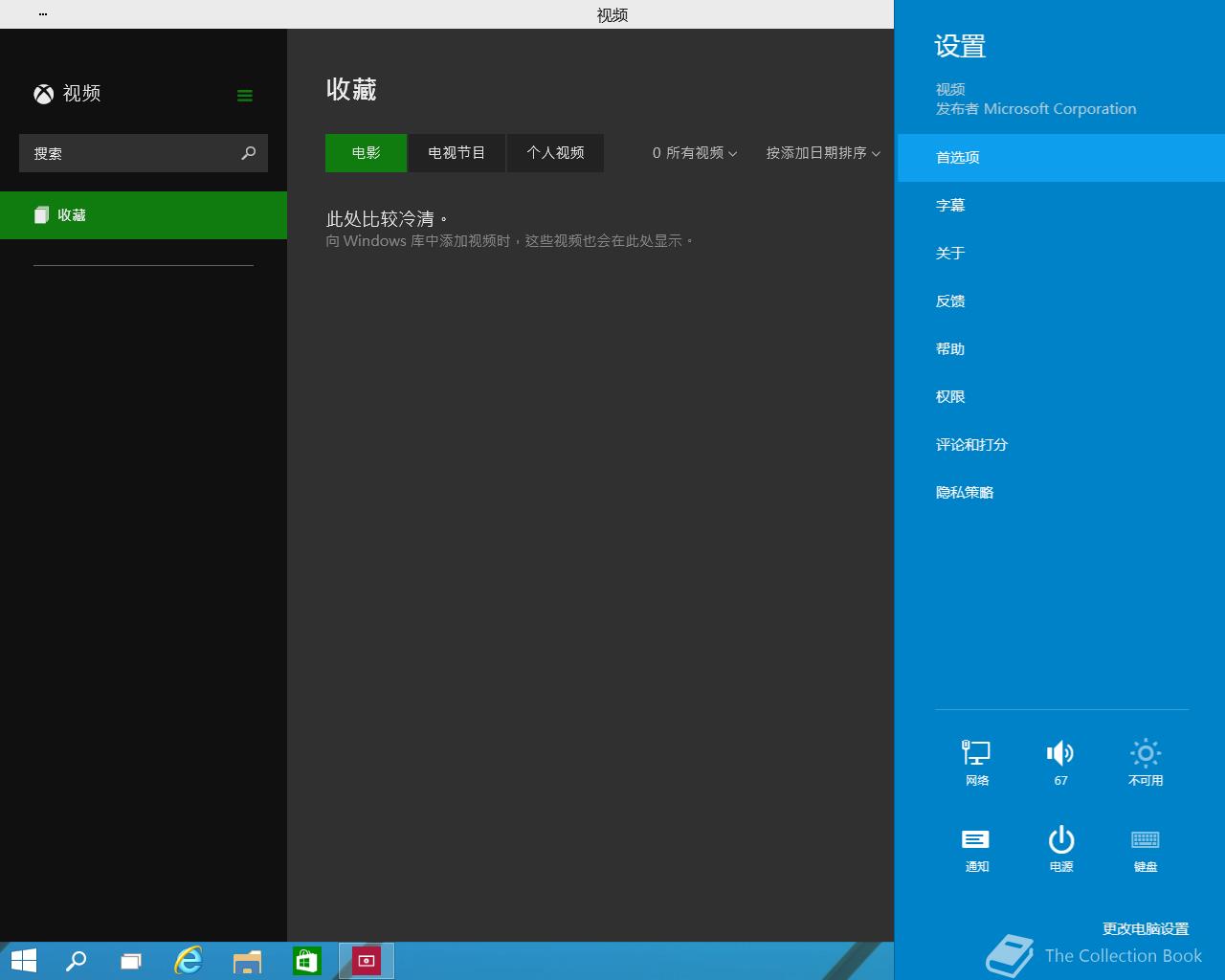Click the 设置 pane heading
Screen dimensions: 1225x980
tap(960, 47)
